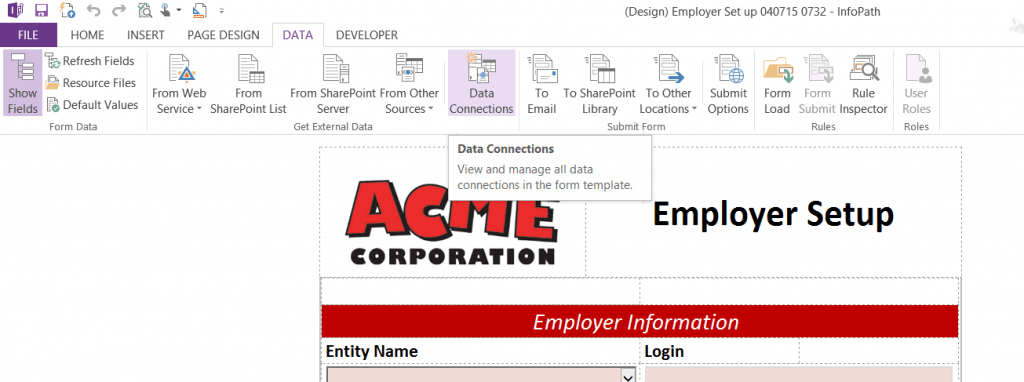
Task: Switch to the INSERT tab
Action: pyautogui.click(x=146, y=35)
